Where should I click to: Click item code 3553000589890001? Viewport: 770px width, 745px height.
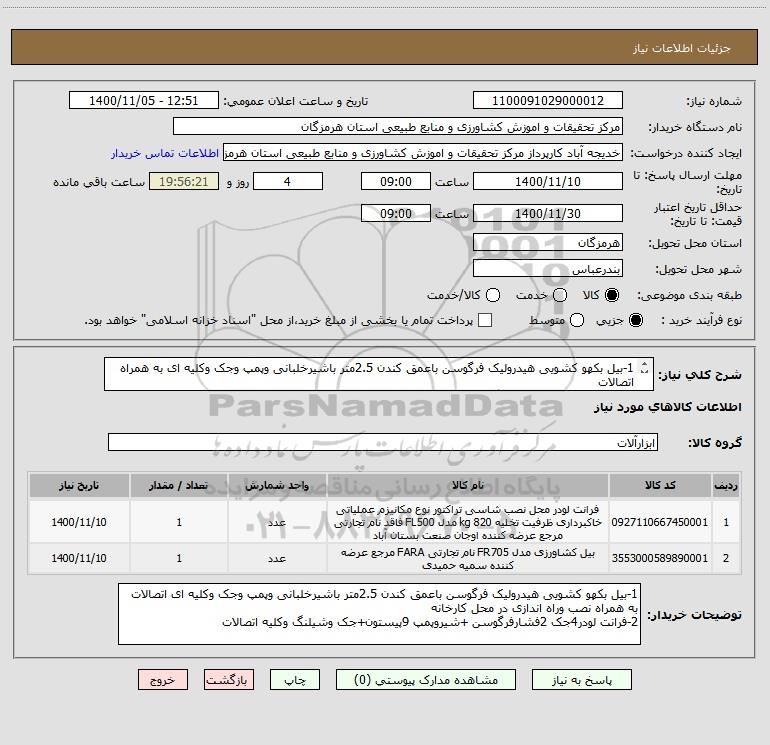coord(660,558)
